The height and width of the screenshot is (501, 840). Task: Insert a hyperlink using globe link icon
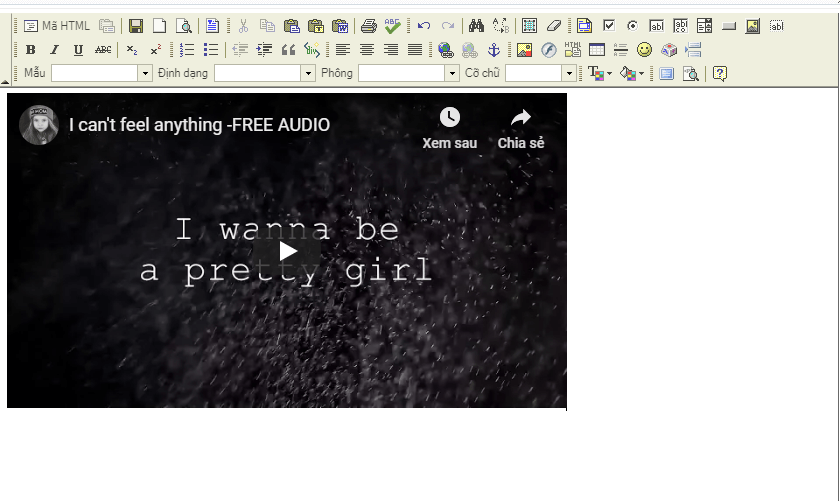[x=446, y=50]
